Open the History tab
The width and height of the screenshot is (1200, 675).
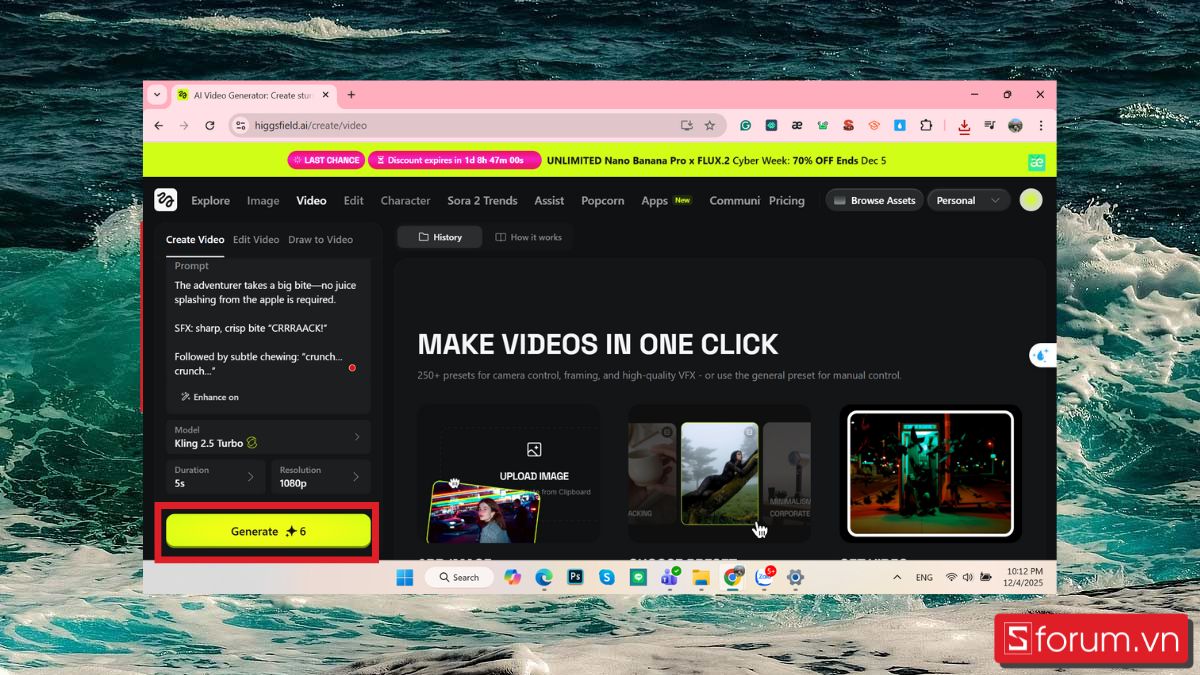point(440,237)
